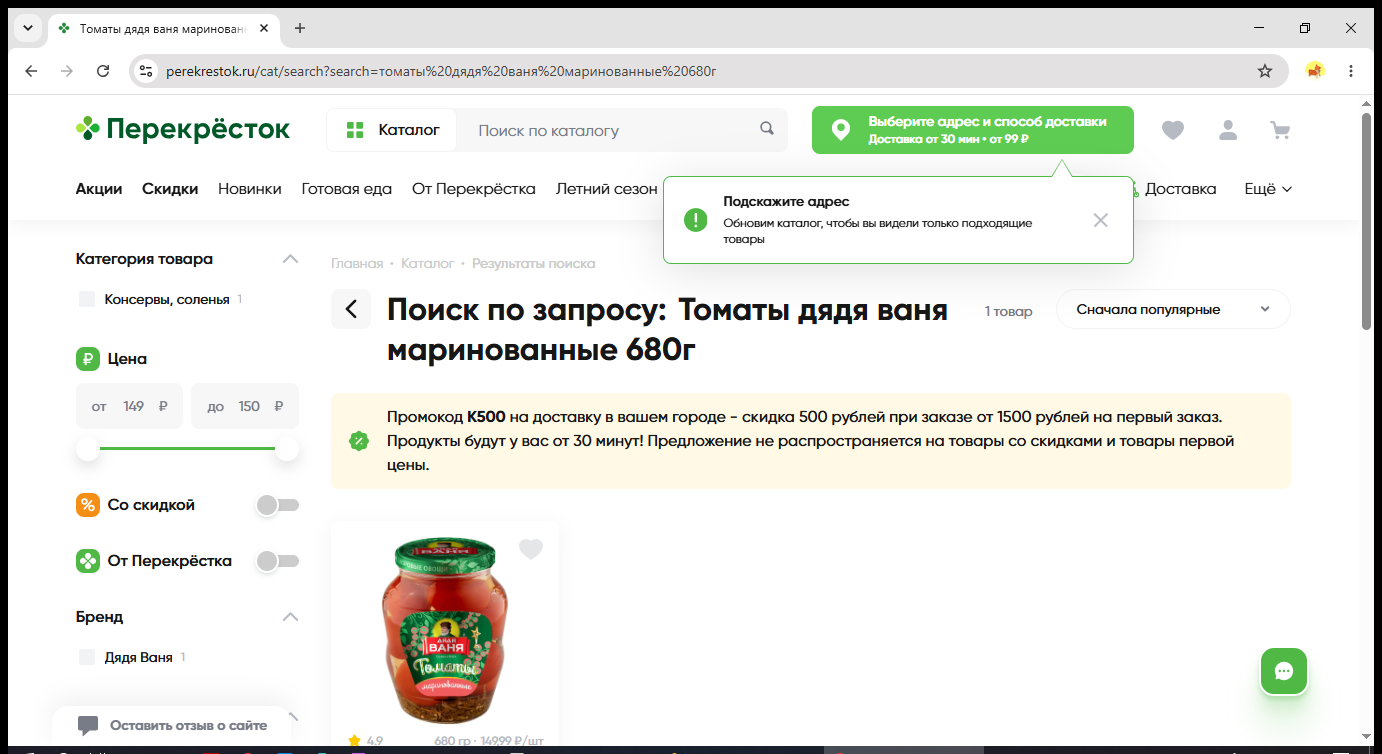The height and width of the screenshot is (754, 1382).
Task: Open the user profile icon
Action: [1227, 130]
